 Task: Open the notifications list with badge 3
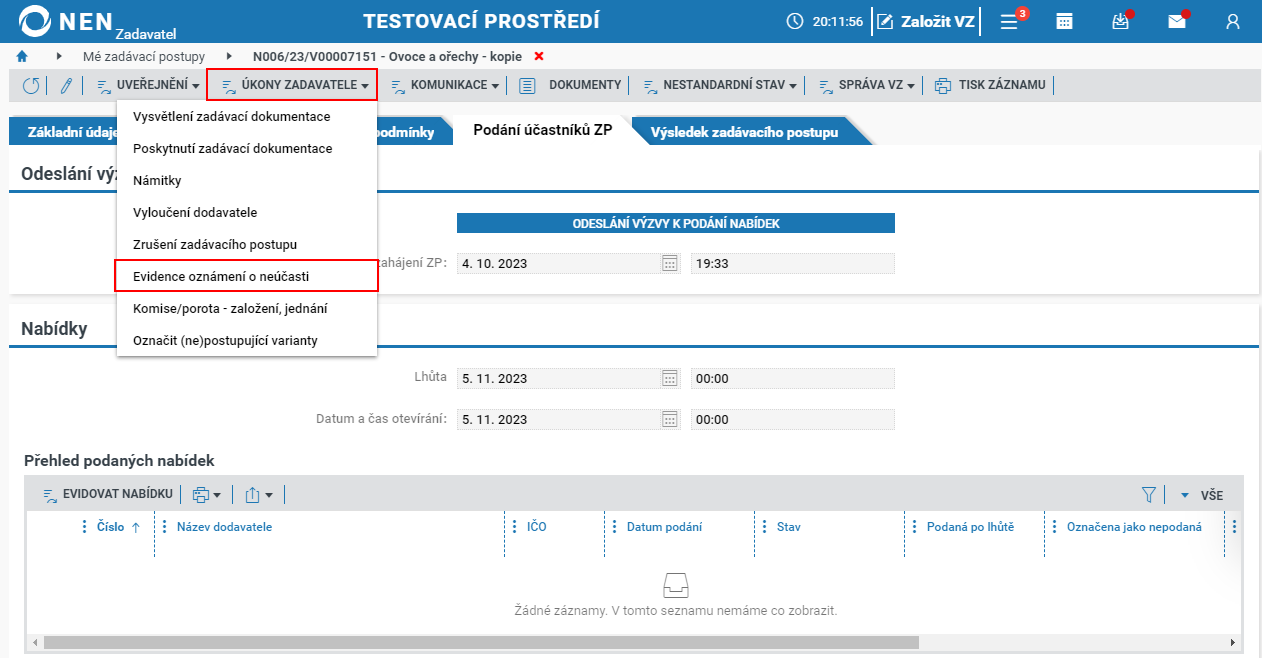pyautogui.click(x=1010, y=21)
